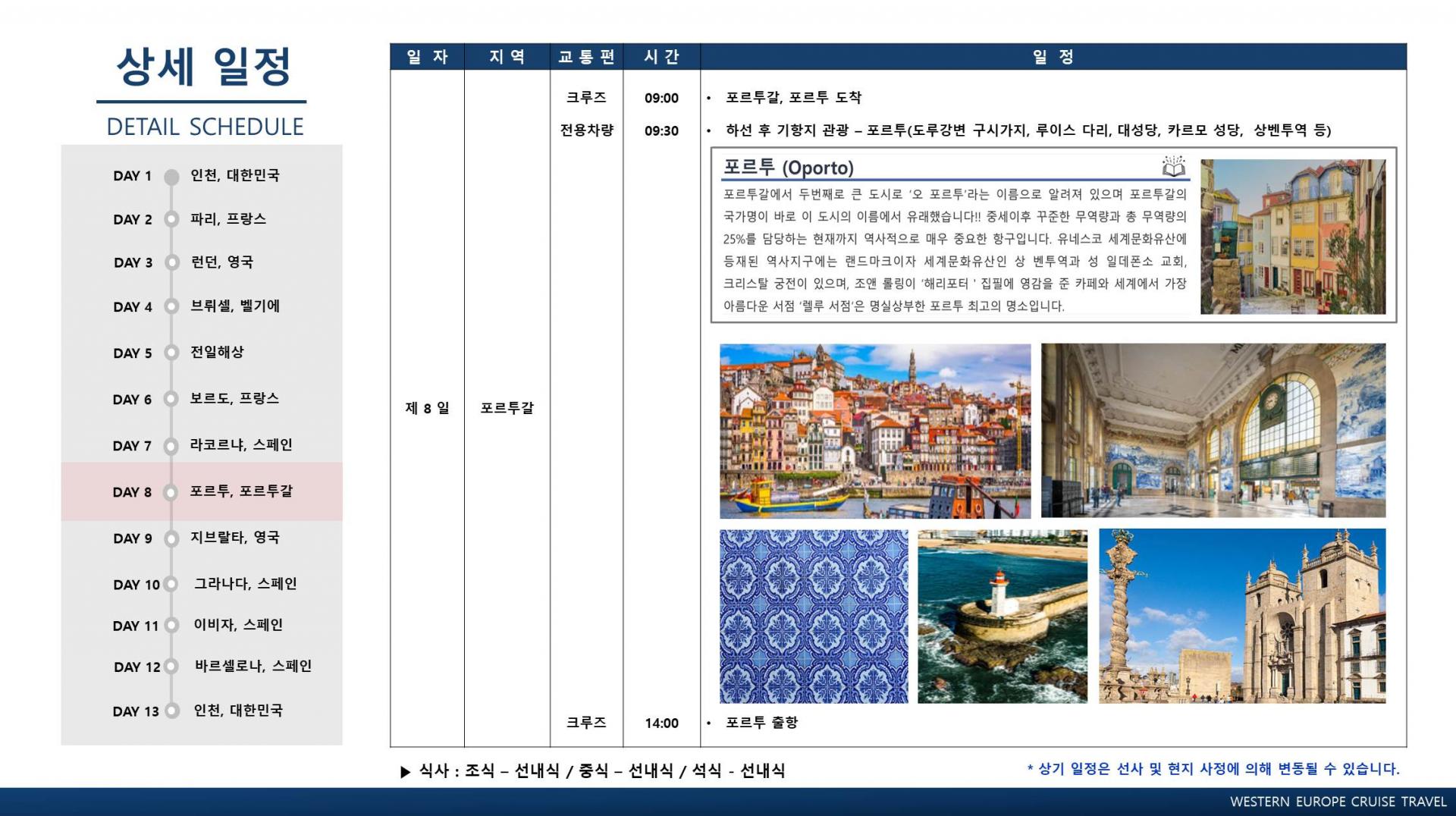Open DAY 7 라코르냐, 스페인 entry
The width and height of the screenshot is (1456, 816).
coord(202,445)
